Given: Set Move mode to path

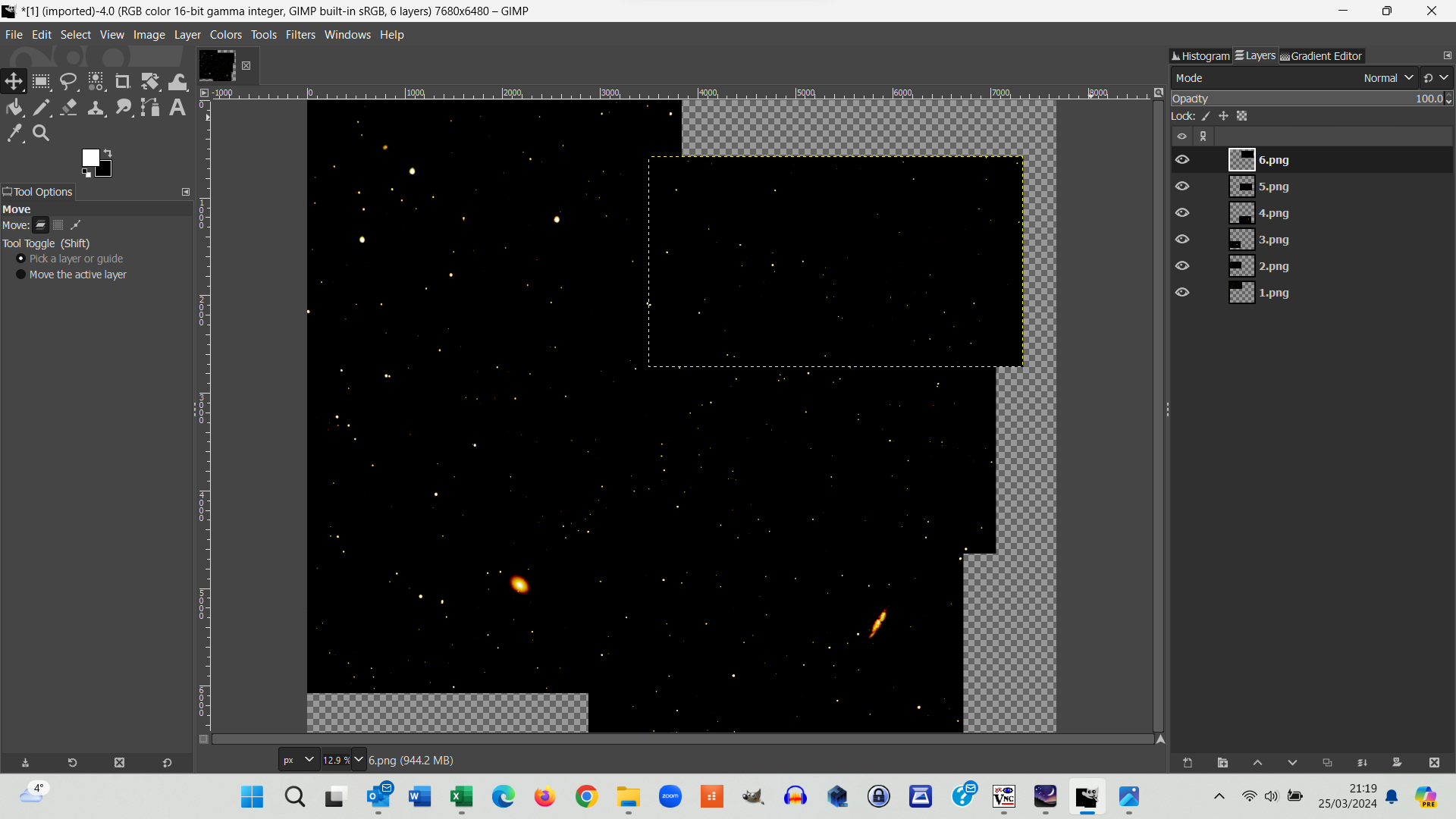Looking at the screenshot, I should [x=76, y=225].
